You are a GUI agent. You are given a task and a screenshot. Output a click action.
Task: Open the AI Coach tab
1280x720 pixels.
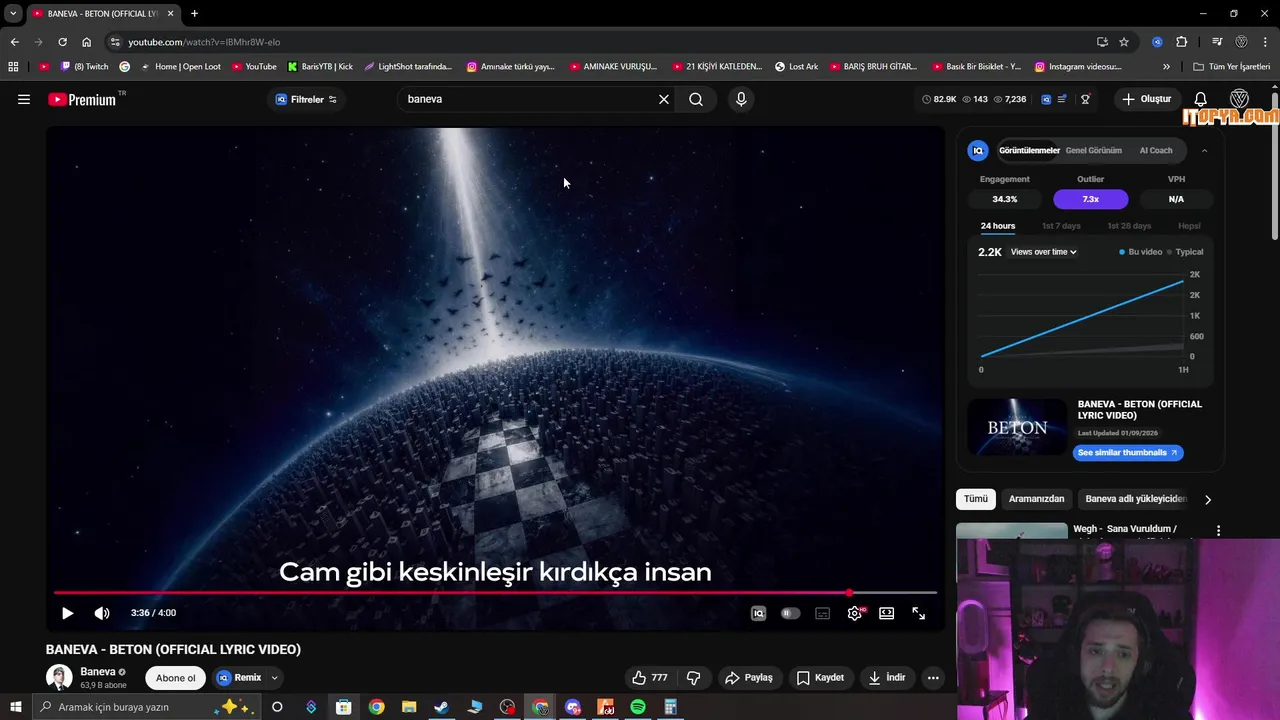[x=1156, y=150]
